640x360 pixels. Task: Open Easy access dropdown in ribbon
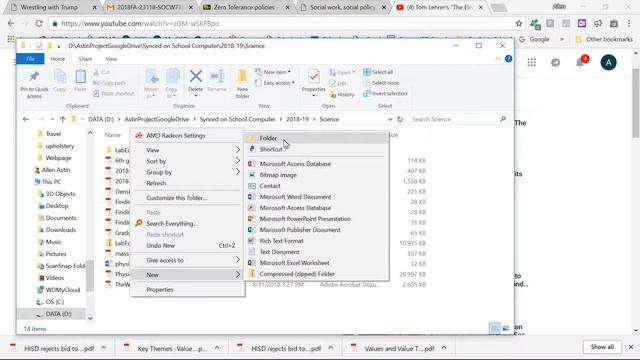[x=275, y=83]
